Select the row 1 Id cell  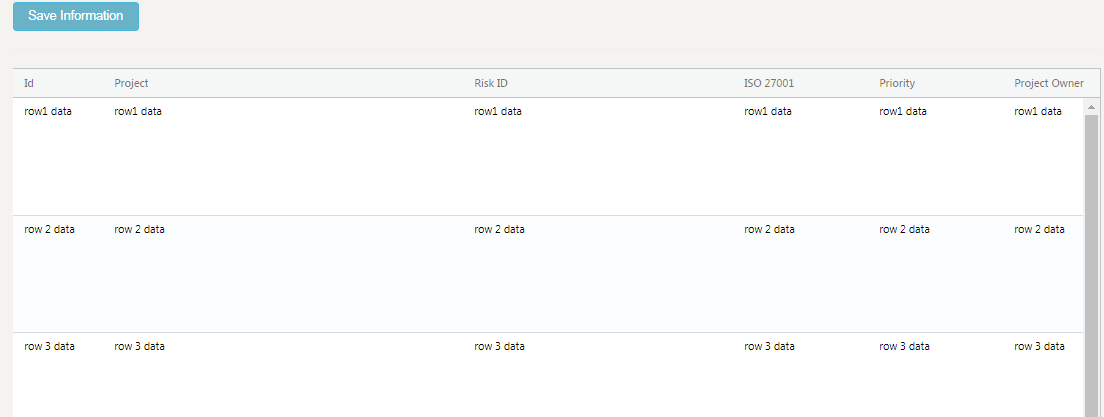48,111
